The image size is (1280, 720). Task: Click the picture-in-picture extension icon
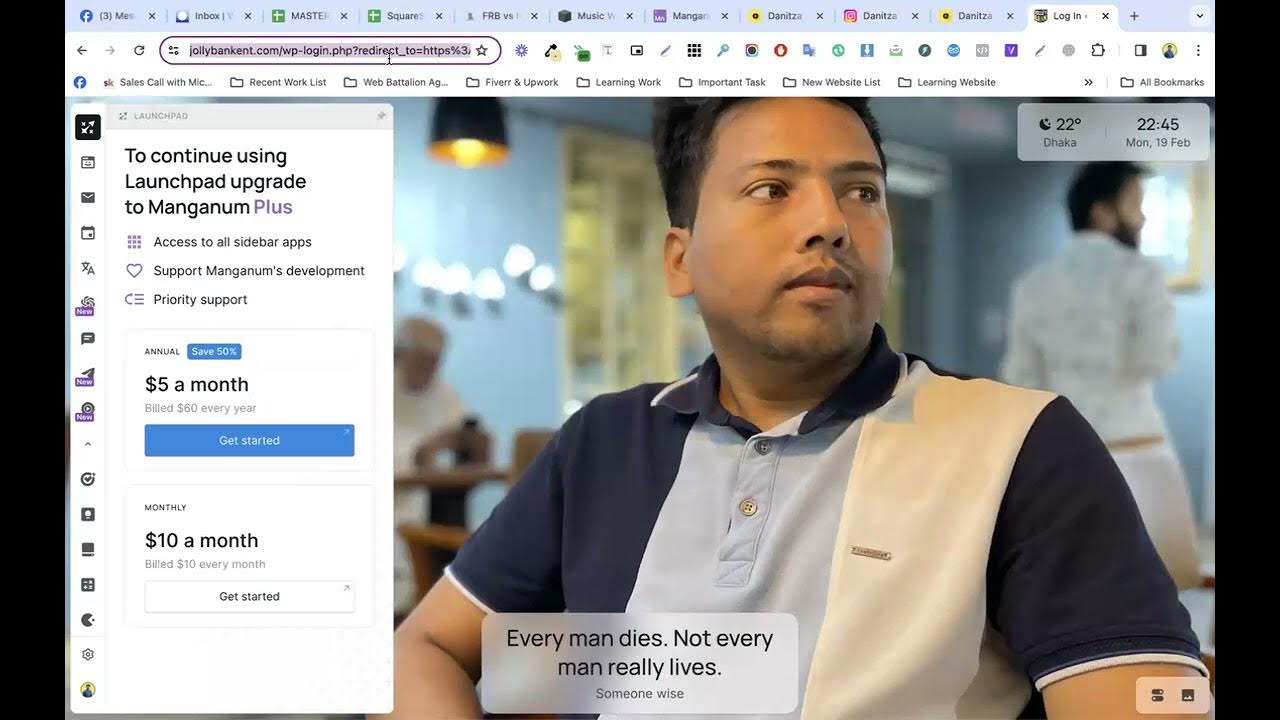[636, 50]
